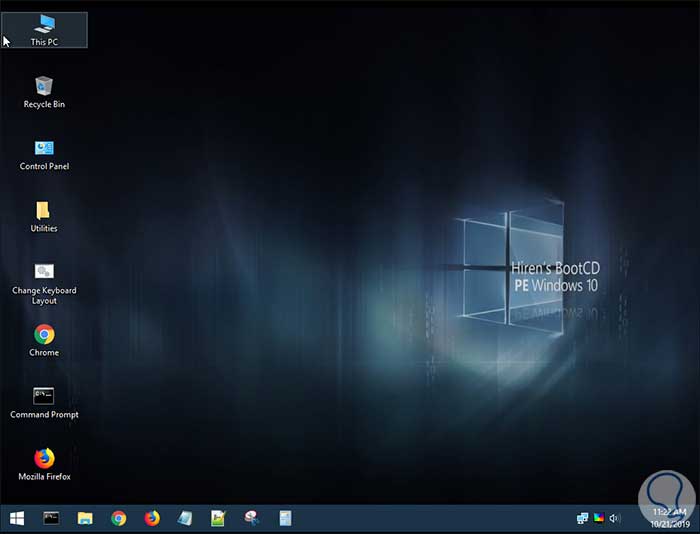Open the green image editor taskbar icon
Screen dimensions: 700x534
[218, 518]
